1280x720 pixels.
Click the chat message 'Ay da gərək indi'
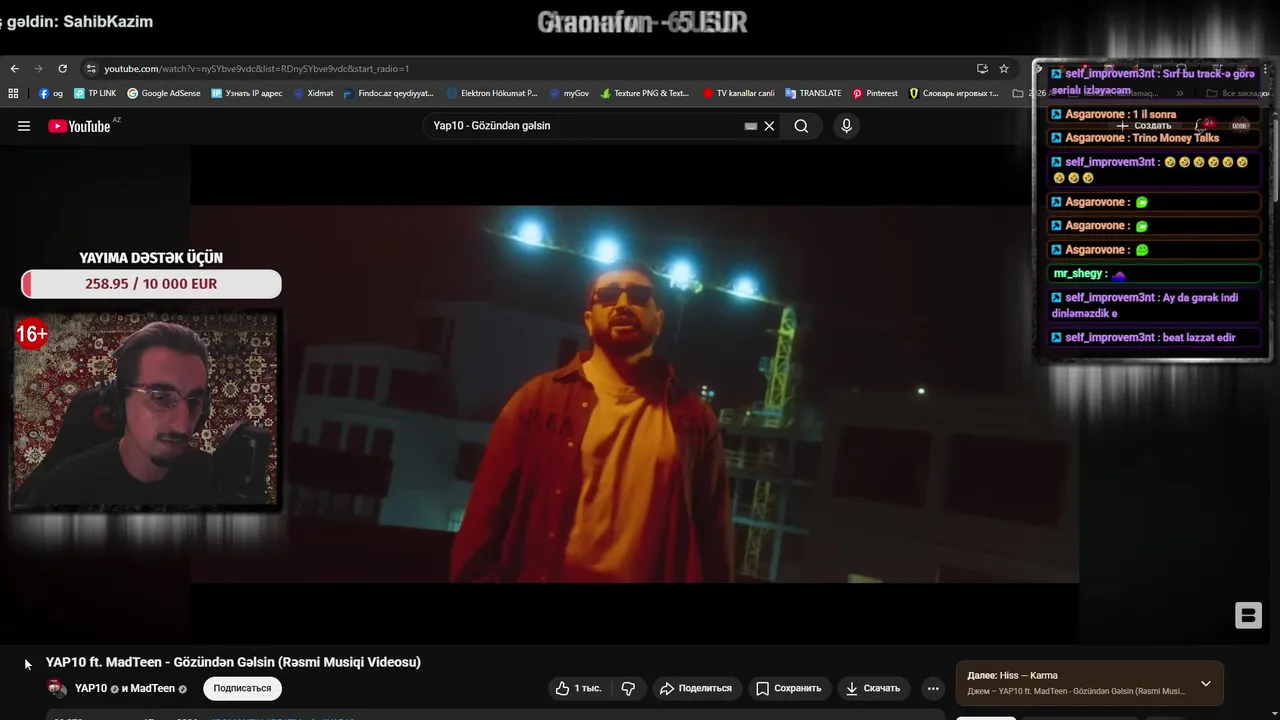coord(1153,305)
